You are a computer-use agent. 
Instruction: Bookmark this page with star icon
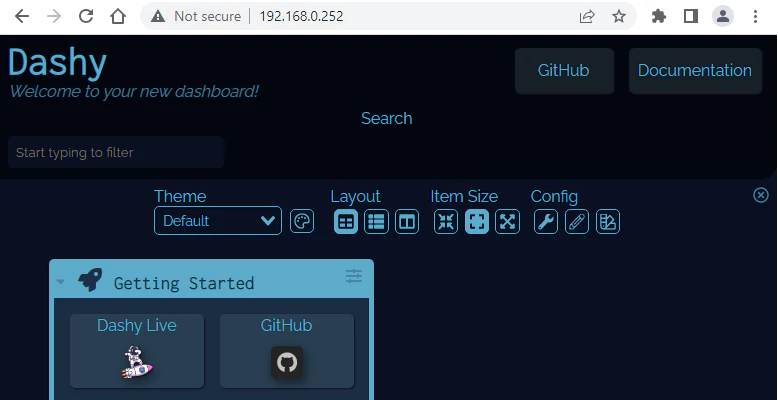pos(619,16)
